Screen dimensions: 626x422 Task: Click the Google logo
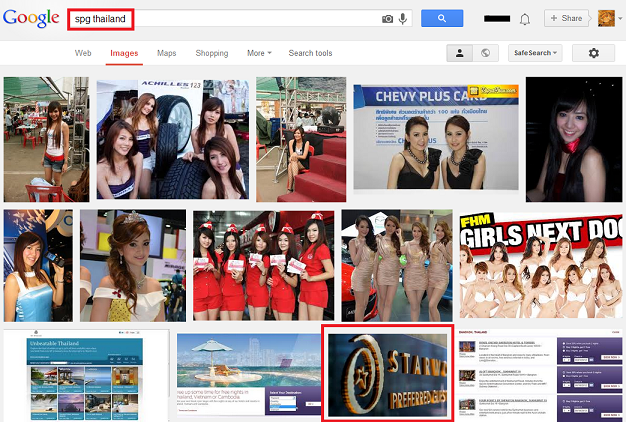click(x=31, y=18)
